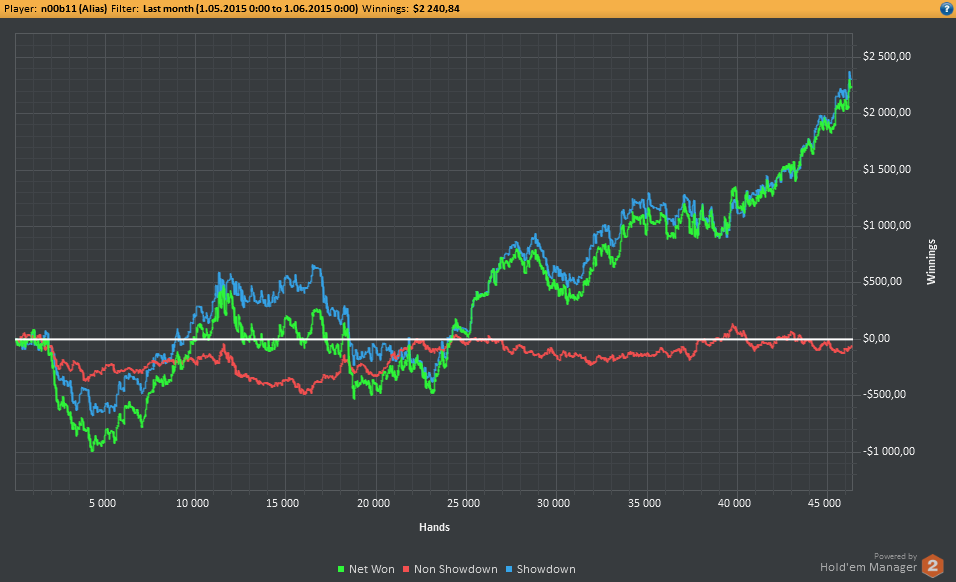Toggle the Showdown blue legend swatch
This screenshot has height=582, width=956.
click(x=508, y=569)
